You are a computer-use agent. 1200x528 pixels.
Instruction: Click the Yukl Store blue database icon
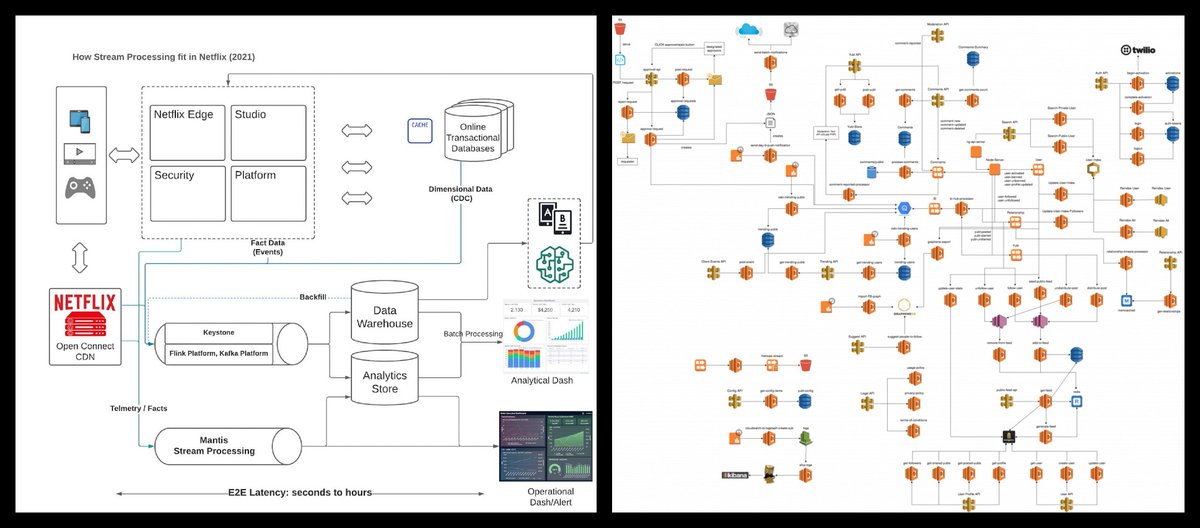[x=854, y=136]
